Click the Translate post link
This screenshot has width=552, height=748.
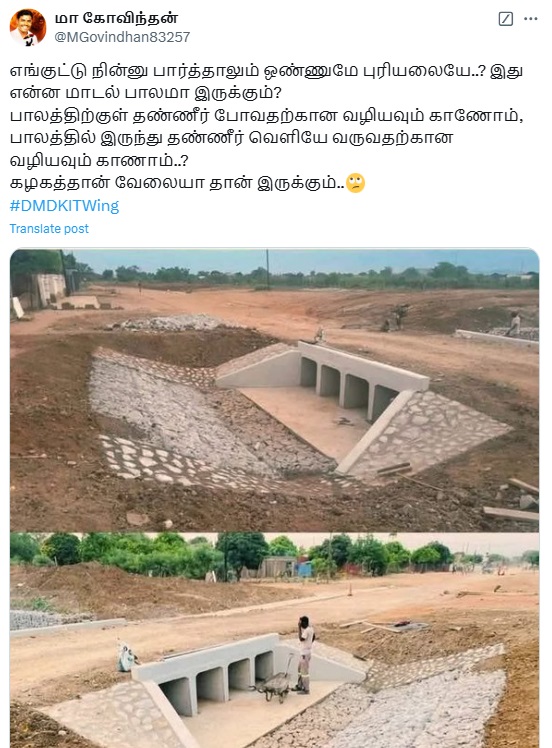coord(49,229)
